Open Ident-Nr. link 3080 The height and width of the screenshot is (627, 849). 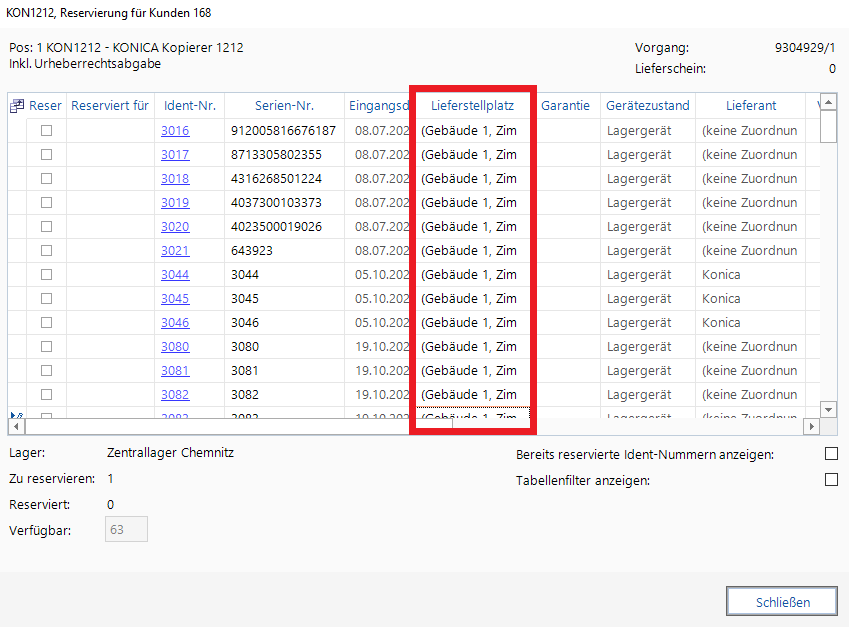(x=175, y=347)
